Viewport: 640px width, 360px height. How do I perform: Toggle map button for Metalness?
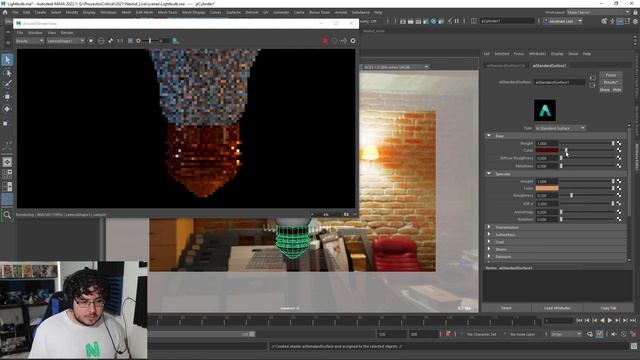point(619,166)
